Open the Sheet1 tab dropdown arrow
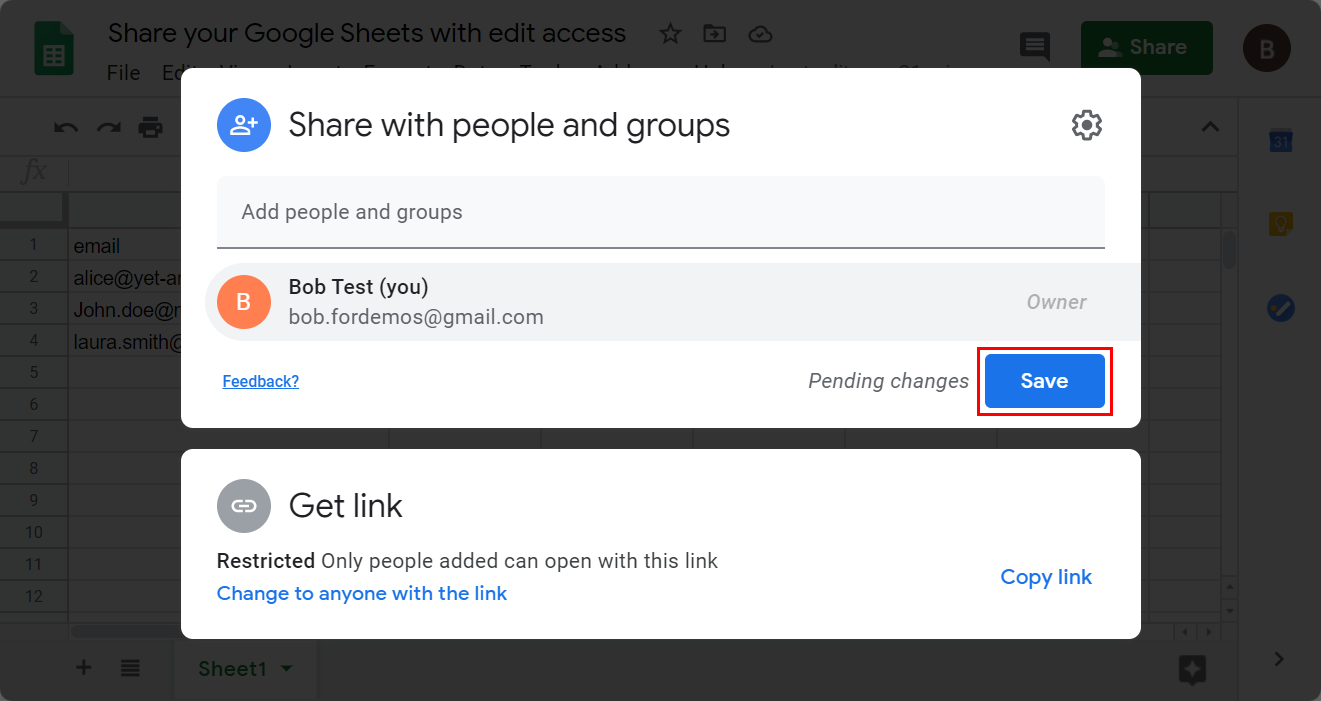1321x701 pixels. tap(287, 668)
